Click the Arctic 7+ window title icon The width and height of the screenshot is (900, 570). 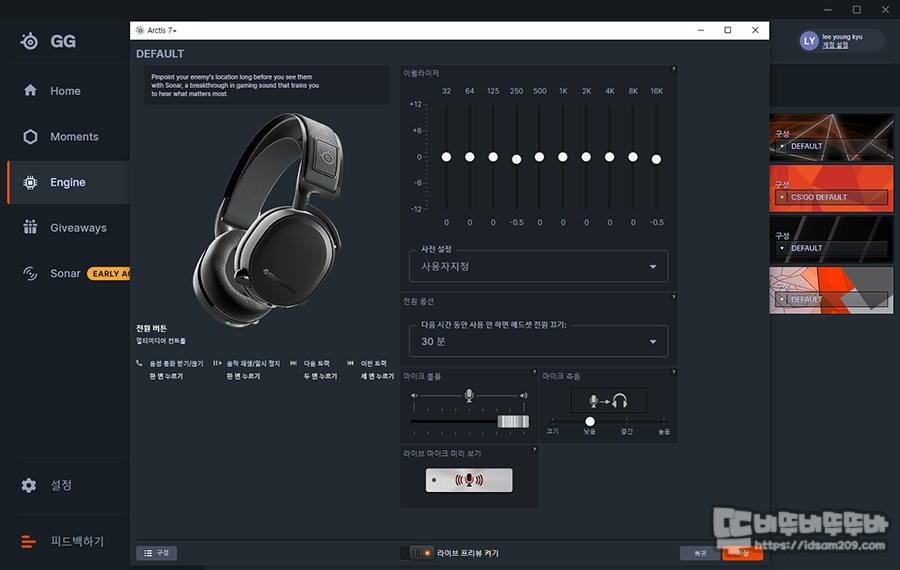point(140,30)
